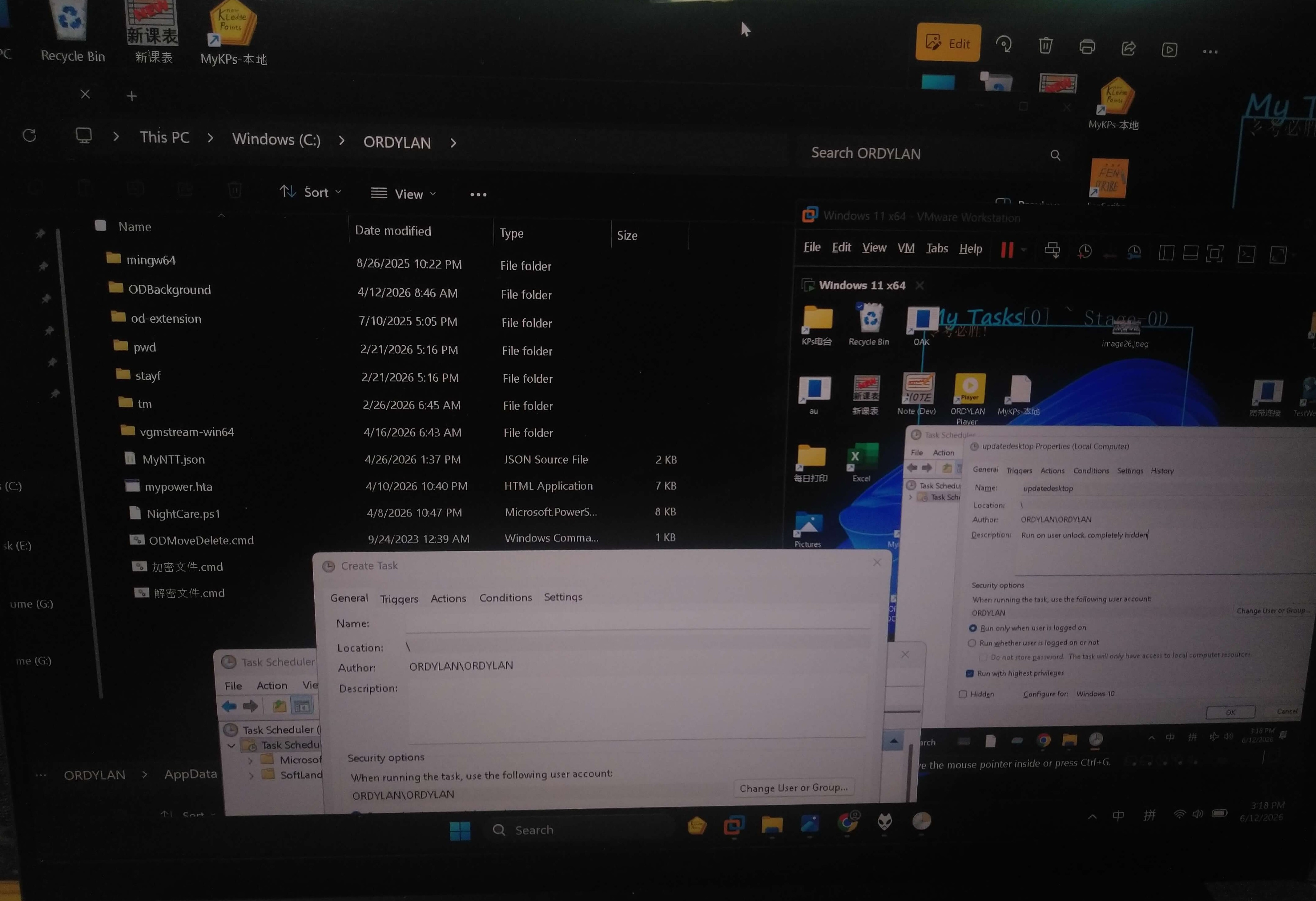Viewport: 1316px width, 901px height.
Task: Expand SoftLand folder in Task Scheduler tree
Action: (x=251, y=775)
